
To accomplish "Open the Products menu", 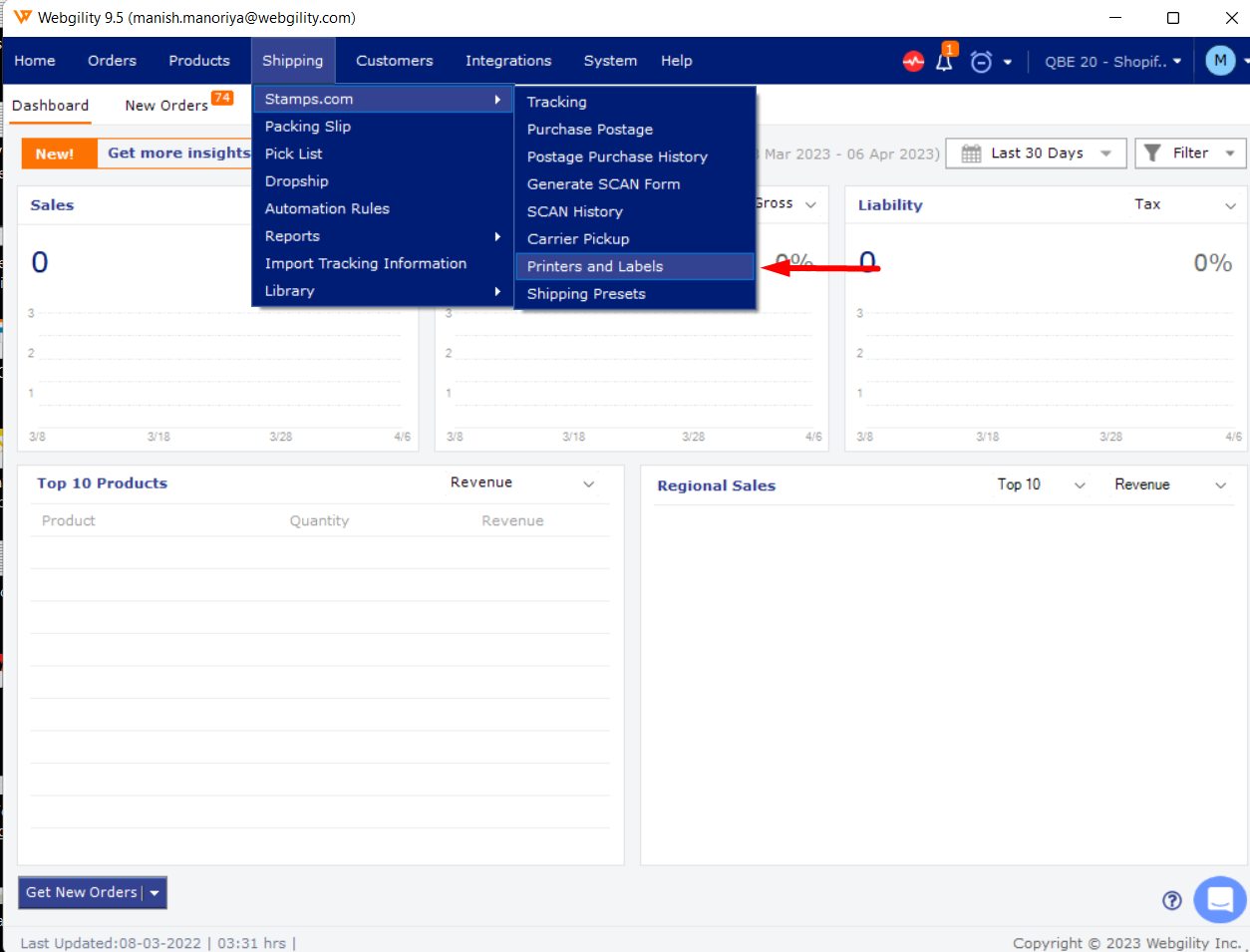I will coord(199,61).
